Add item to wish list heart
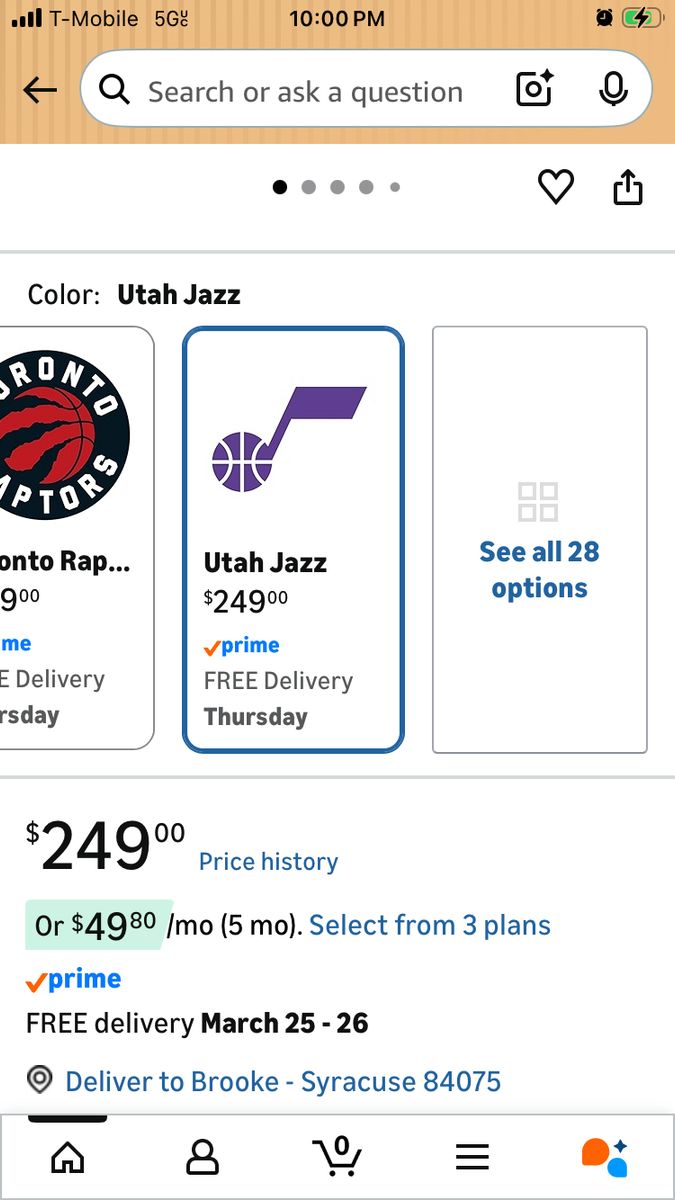This screenshot has height=1200, width=675. (556, 187)
